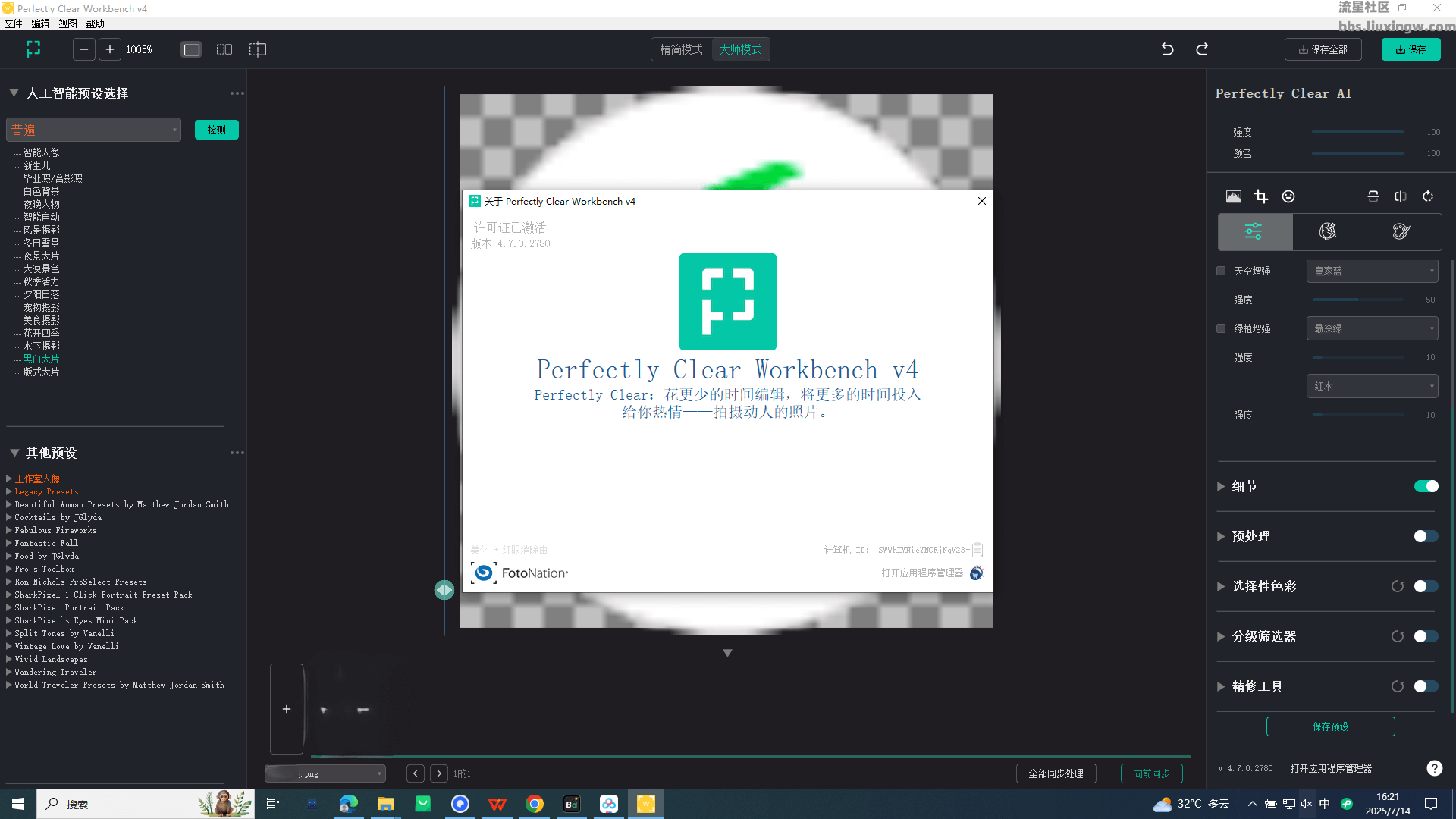The height and width of the screenshot is (819, 1456).
Task: Go to previous image arrow
Action: coord(416,773)
